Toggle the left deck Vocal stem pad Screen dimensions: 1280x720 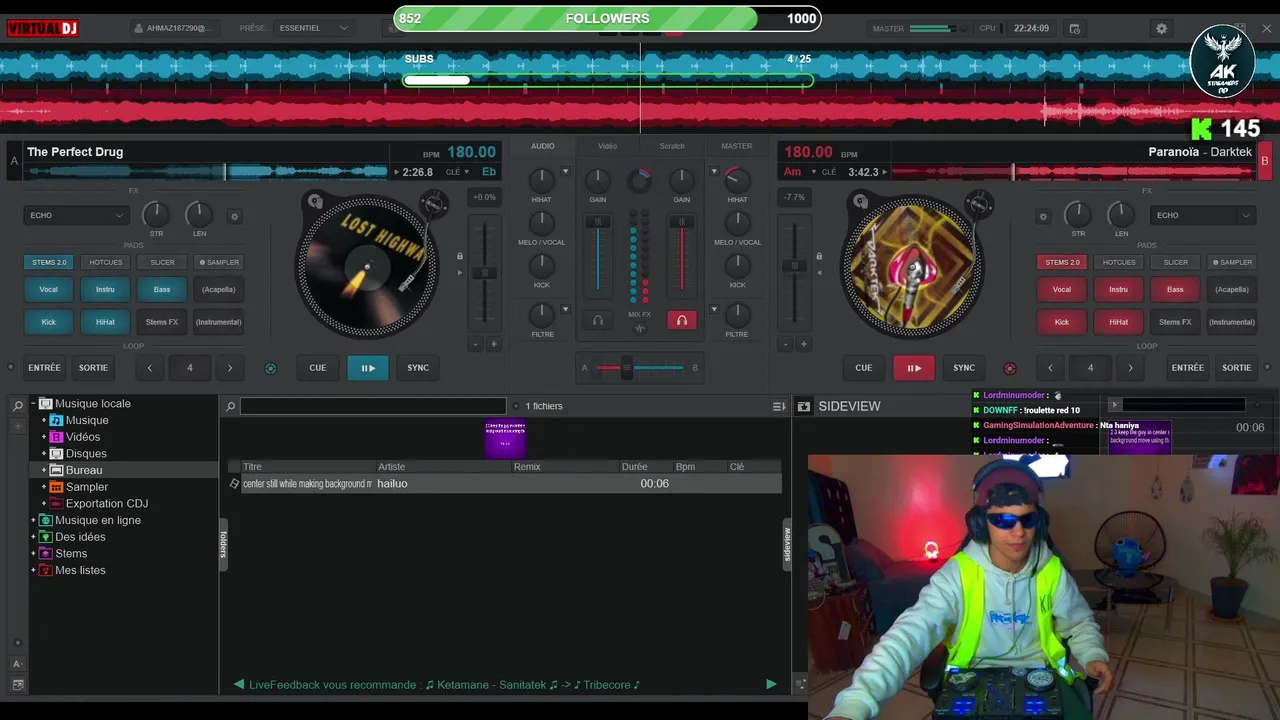[x=48, y=289]
